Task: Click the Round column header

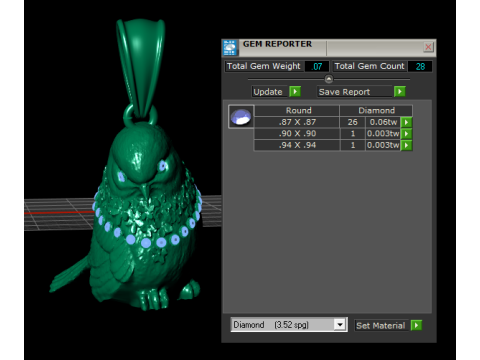Action: [x=297, y=111]
